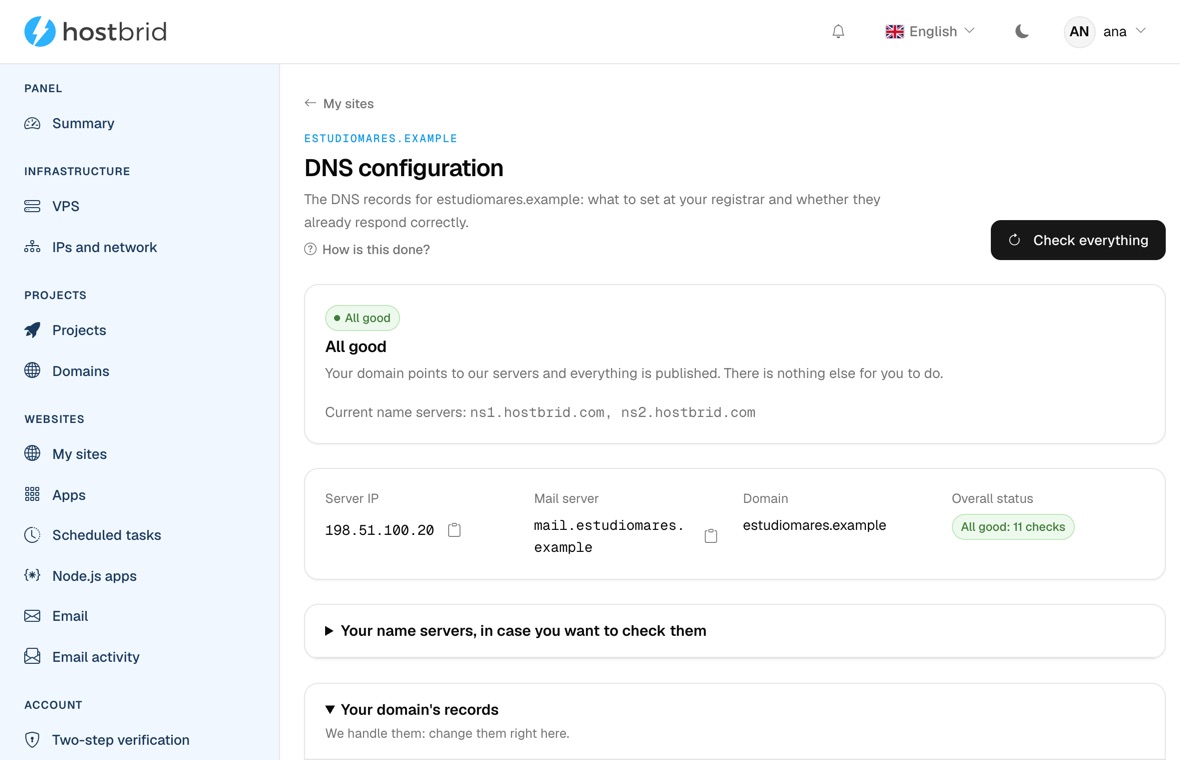
Task: Click the All good: 11 checks badge
Action: [1012, 527]
